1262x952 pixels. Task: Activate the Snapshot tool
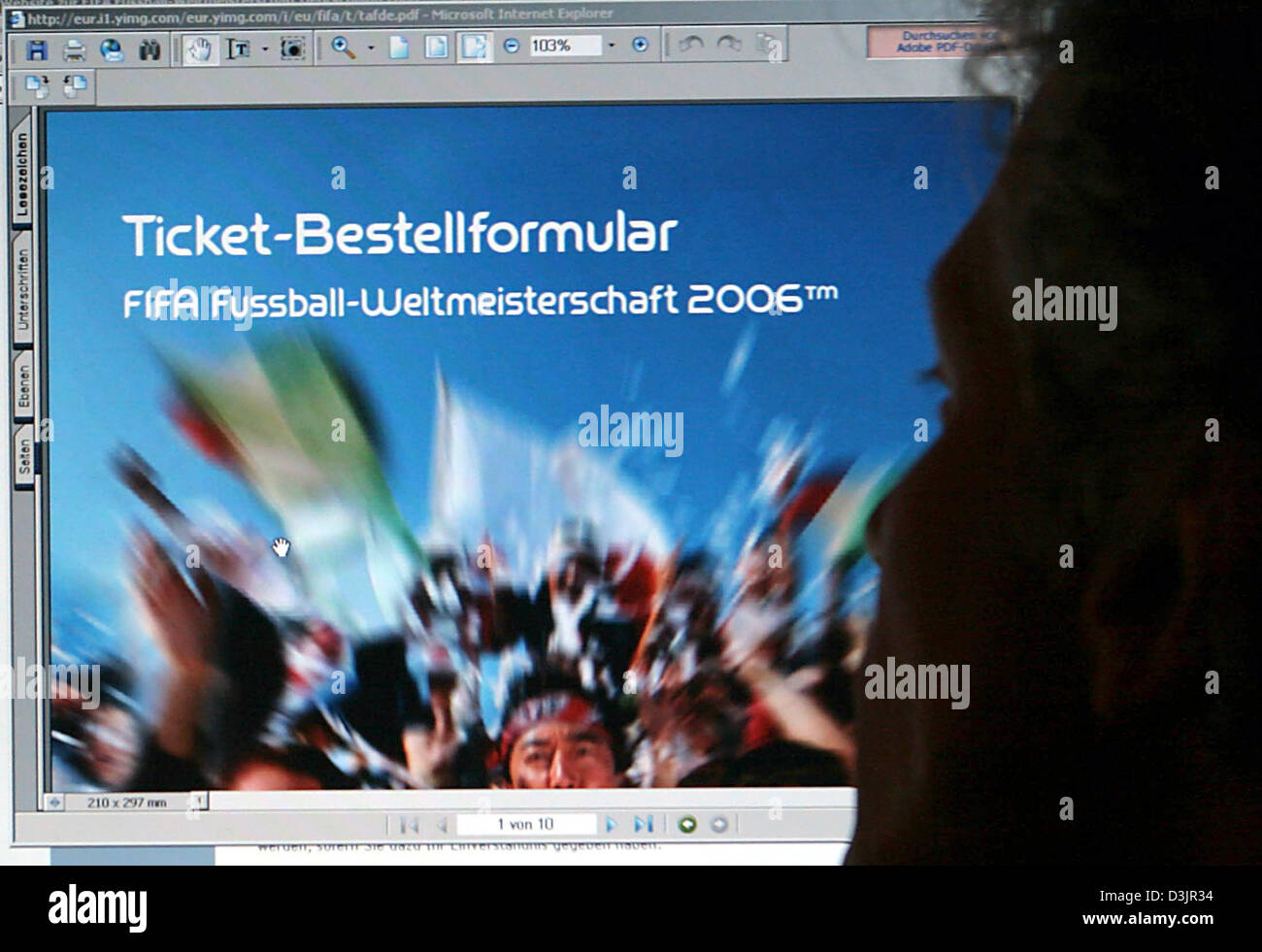[292, 49]
